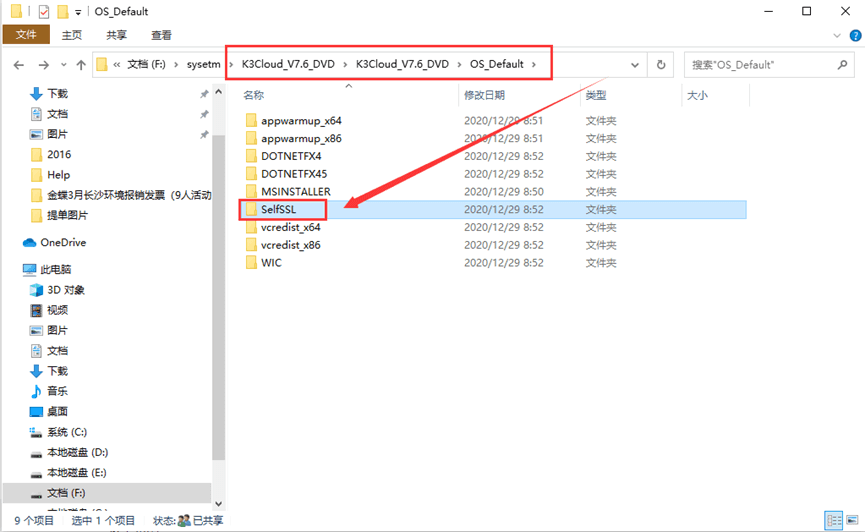Select the appwarmup_x86 folder

pos(301,138)
